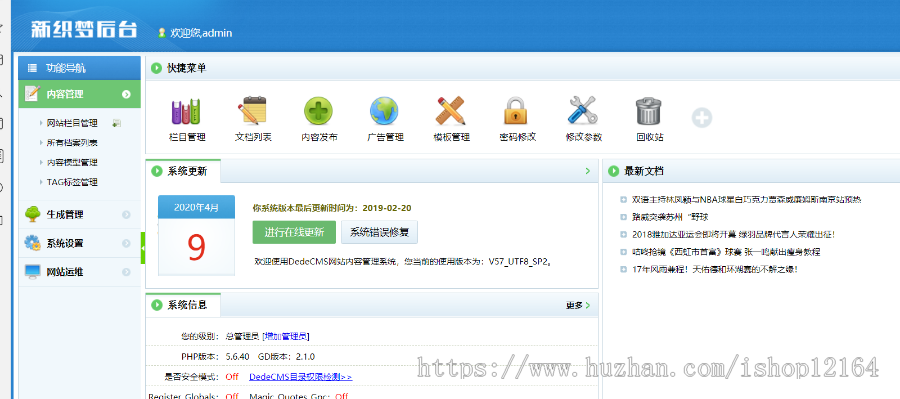900x399 pixels.
Task: Click the green play icon beside 系统信息
Action: coord(156,305)
